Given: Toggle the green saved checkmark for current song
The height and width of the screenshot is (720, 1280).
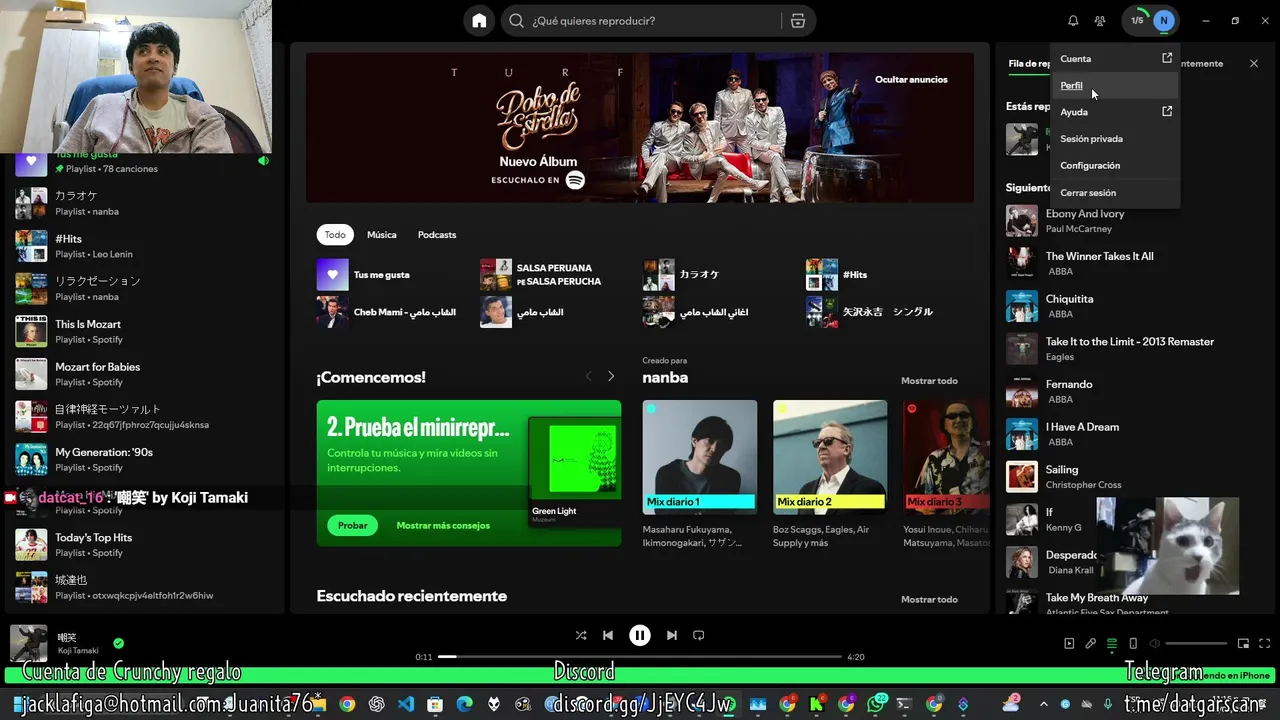Looking at the screenshot, I should pos(119,644).
